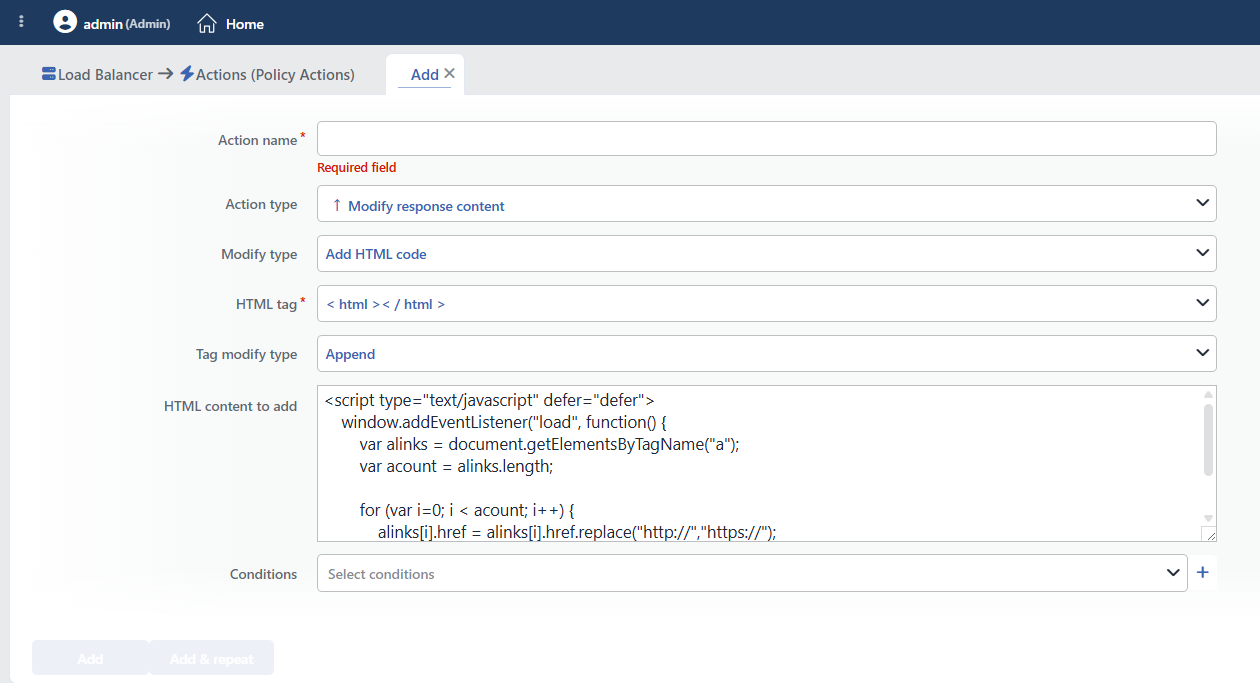Click the 'Required field' error text

(357, 167)
